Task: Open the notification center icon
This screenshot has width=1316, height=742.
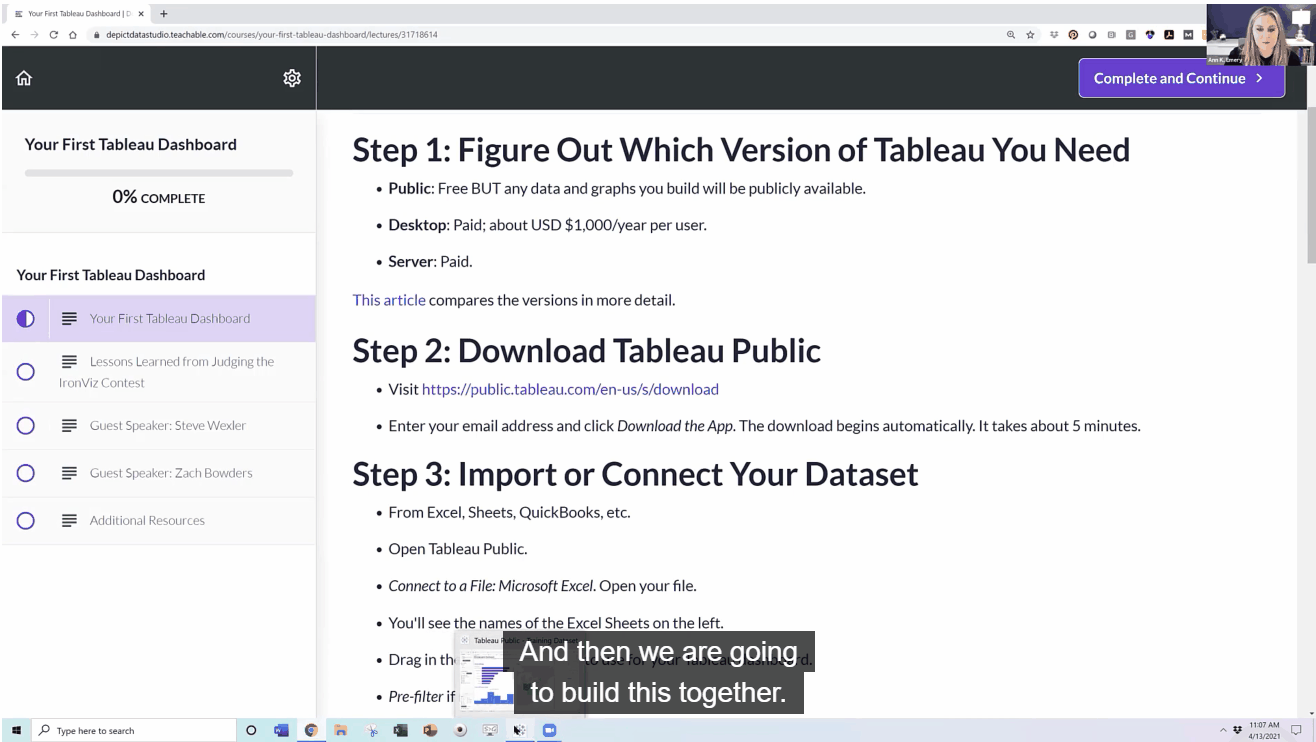Action: [1297, 730]
